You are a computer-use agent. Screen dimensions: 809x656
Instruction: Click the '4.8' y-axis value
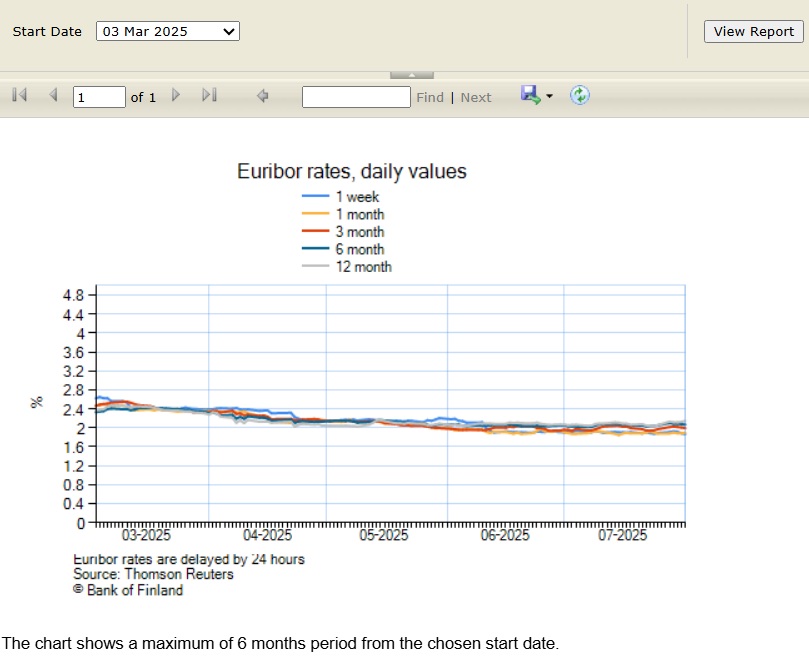(73, 295)
